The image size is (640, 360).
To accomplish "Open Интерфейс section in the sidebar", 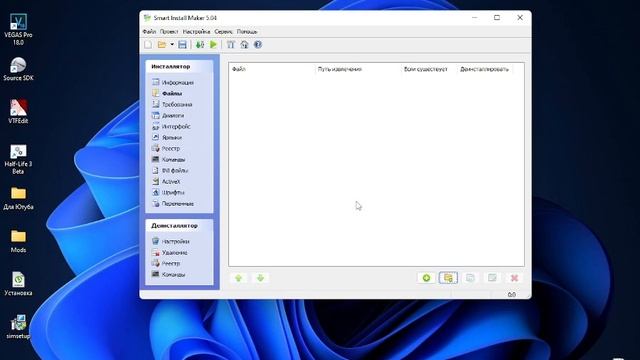I will coord(171,127).
